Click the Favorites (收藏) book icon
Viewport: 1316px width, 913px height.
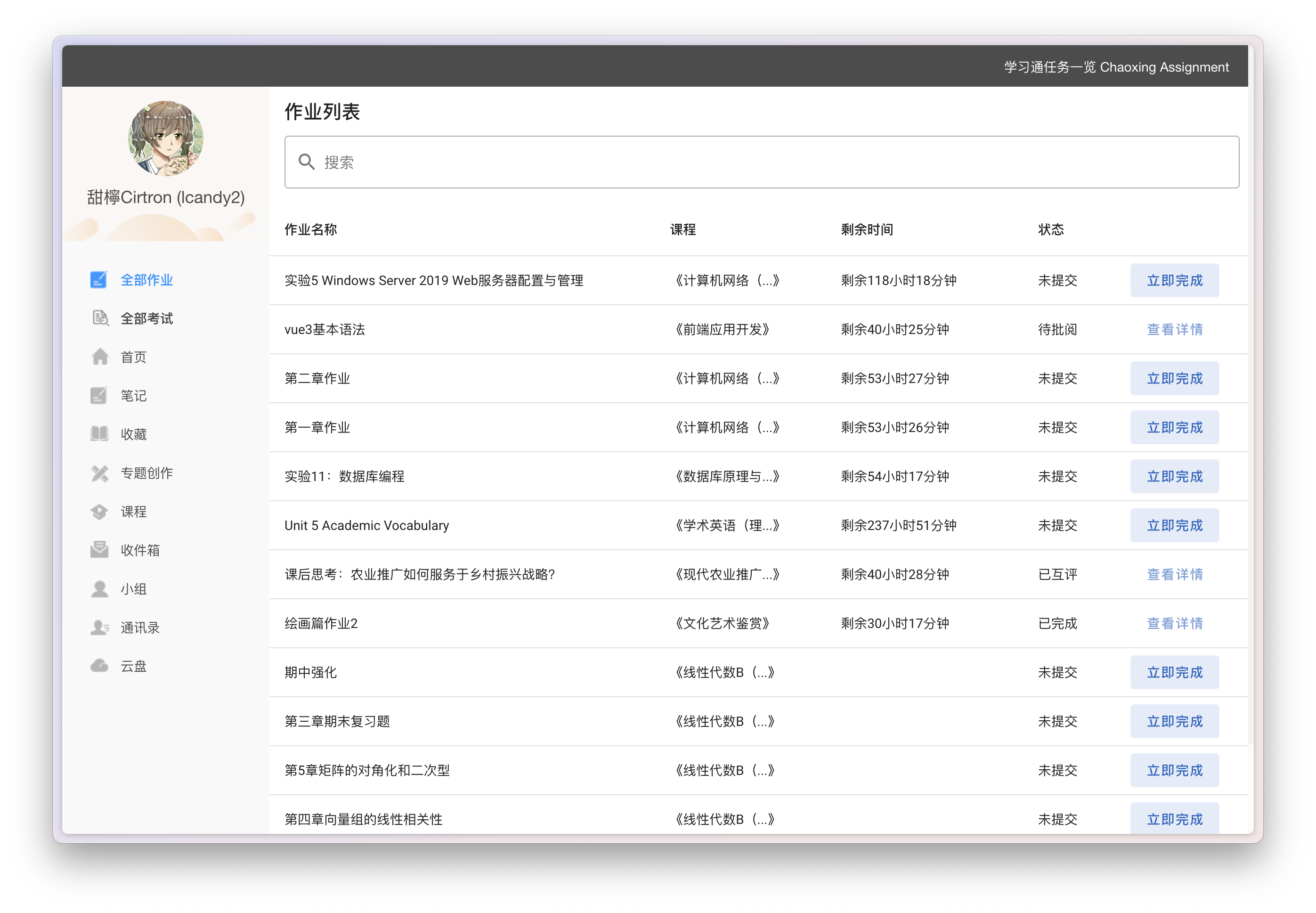[x=99, y=433]
